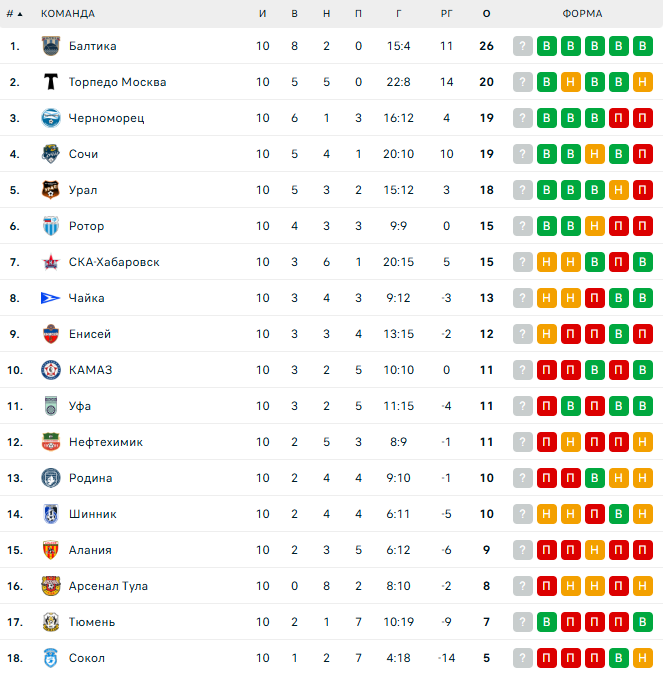This screenshot has height=675, width=670.
Task: Click the Чайка club pennant icon
Action: (51, 298)
